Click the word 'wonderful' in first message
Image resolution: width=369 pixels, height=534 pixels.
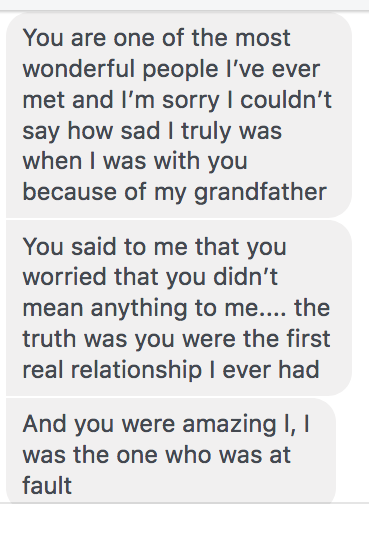tap(79, 69)
